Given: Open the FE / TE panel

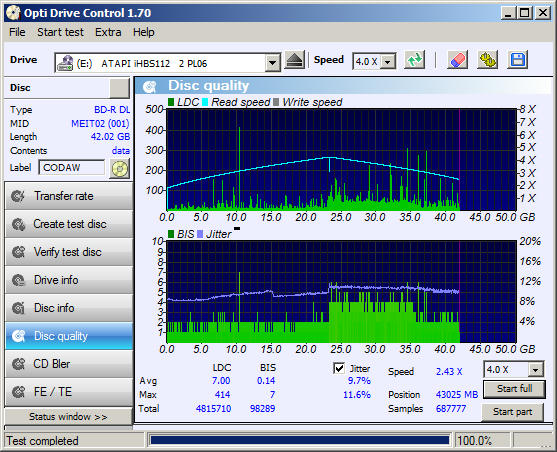Looking at the screenshot, I should (69, 392).
